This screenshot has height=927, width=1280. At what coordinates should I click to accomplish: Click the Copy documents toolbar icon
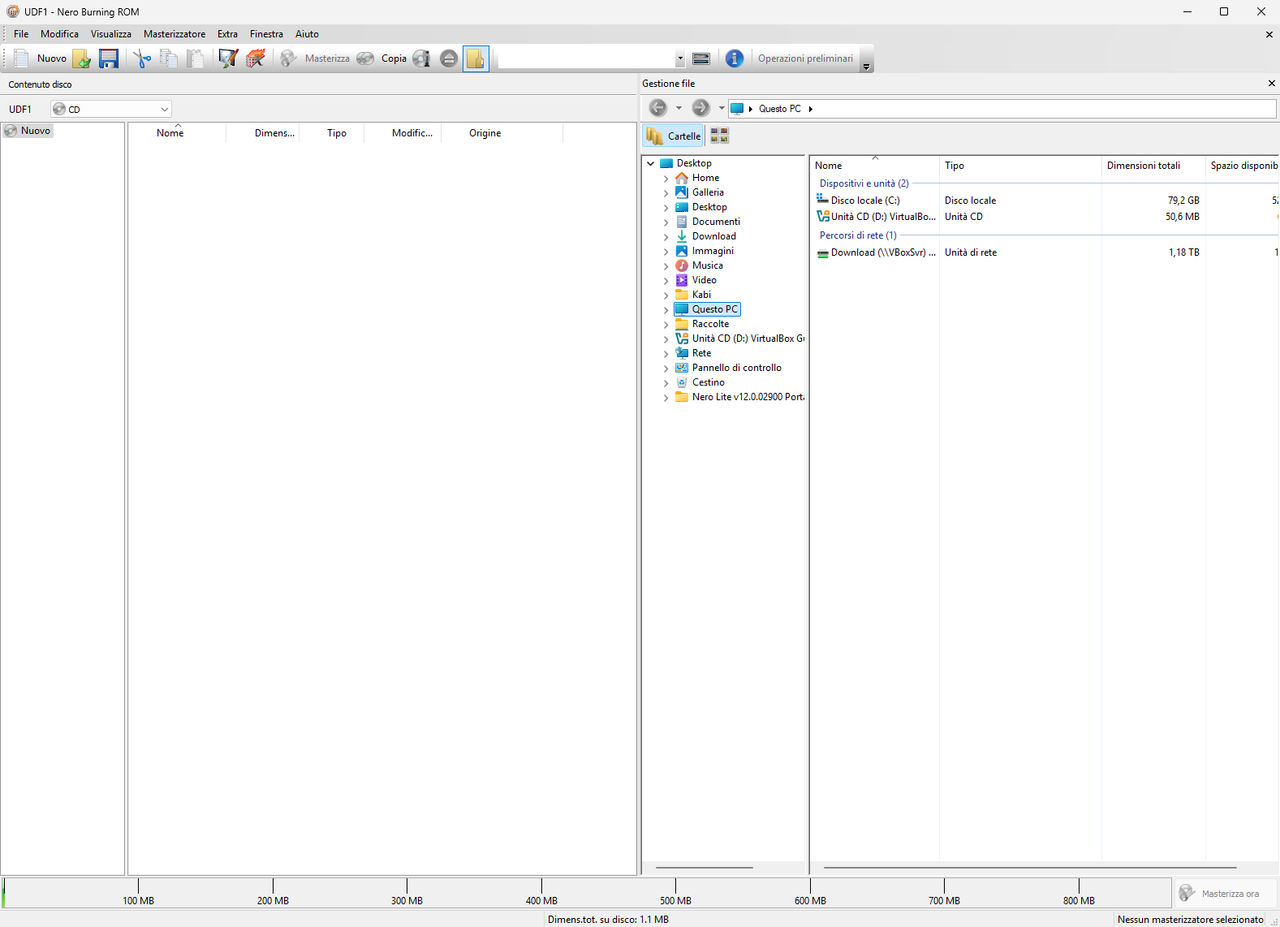coord(169,58)
